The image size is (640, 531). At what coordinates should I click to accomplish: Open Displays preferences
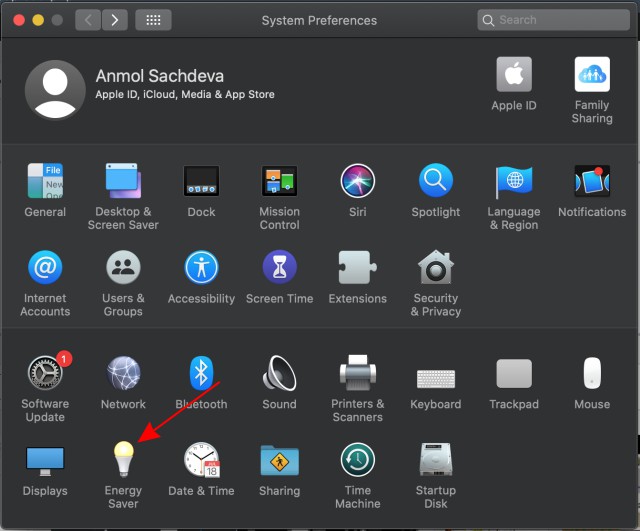tap(45, 461)
